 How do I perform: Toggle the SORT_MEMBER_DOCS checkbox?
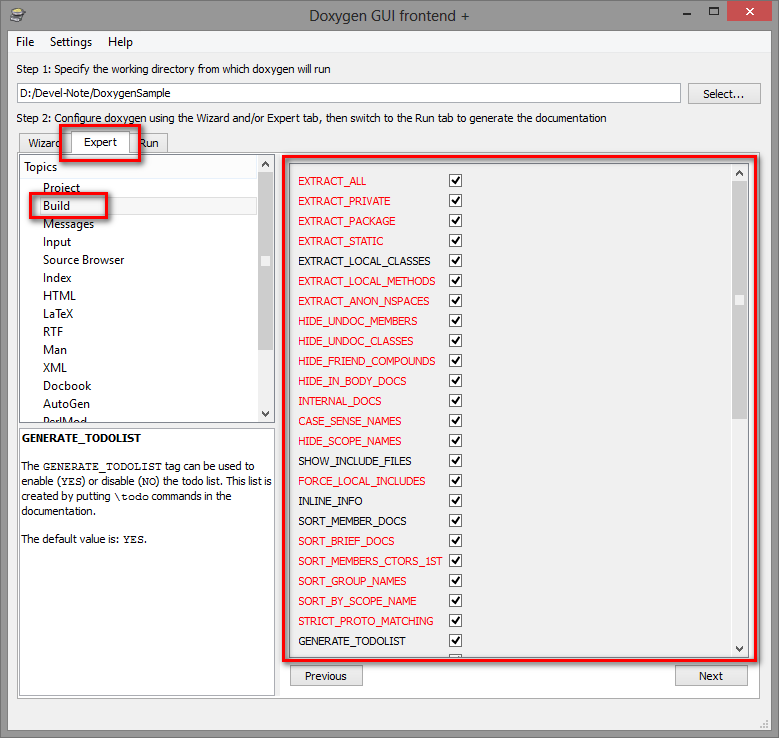pyautogui.click(x=455, y=520)
